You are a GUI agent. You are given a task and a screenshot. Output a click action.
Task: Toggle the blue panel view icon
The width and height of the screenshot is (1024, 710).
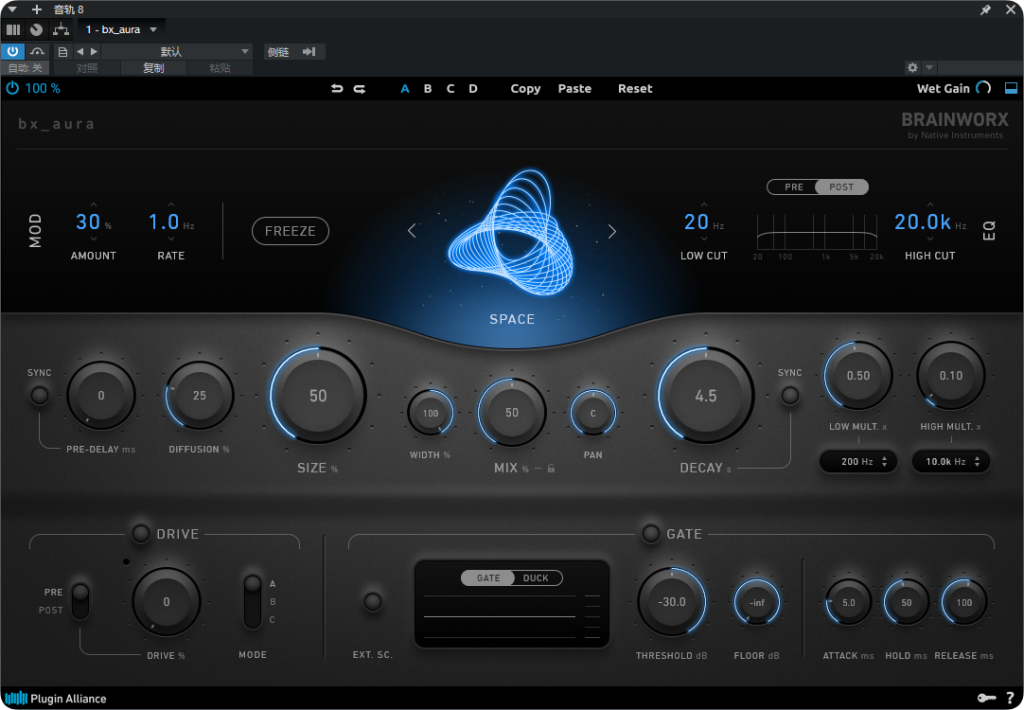point(1010,88)
